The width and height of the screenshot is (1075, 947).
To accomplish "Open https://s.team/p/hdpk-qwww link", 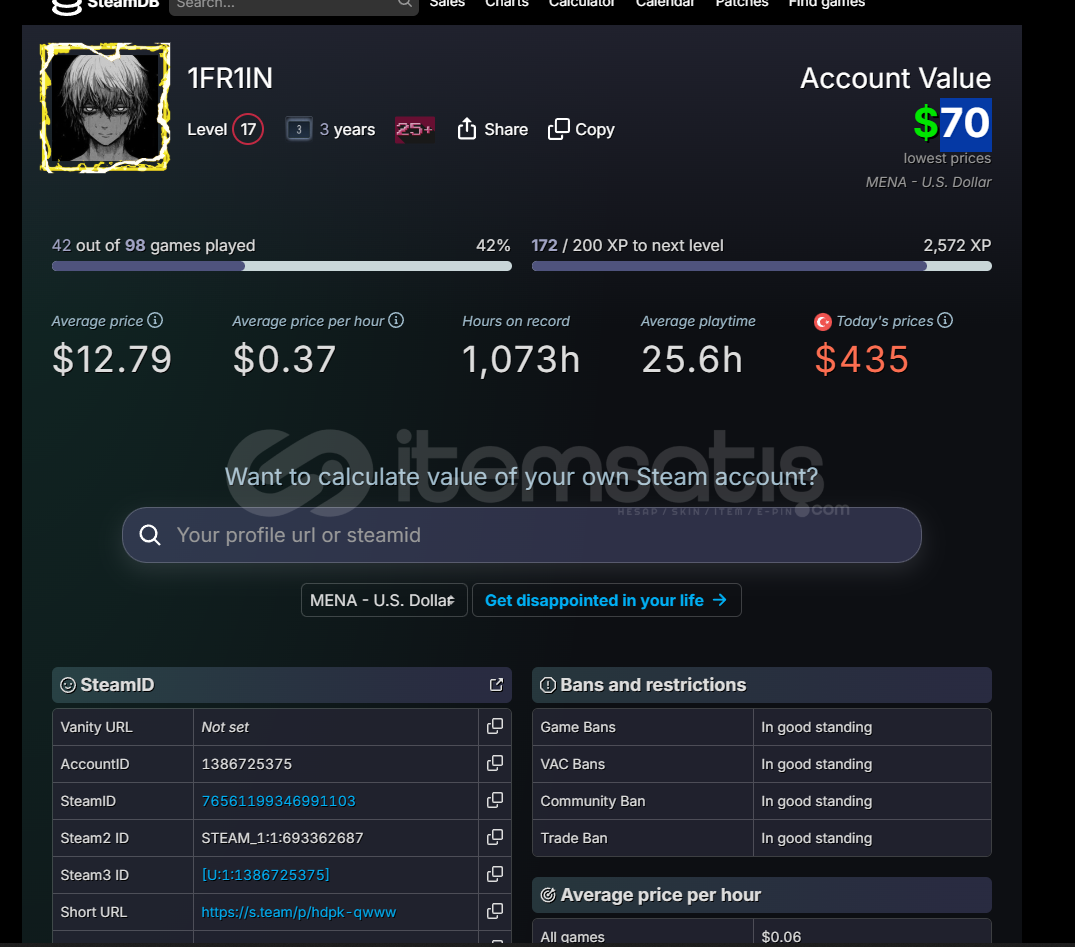I will point(298,912).
